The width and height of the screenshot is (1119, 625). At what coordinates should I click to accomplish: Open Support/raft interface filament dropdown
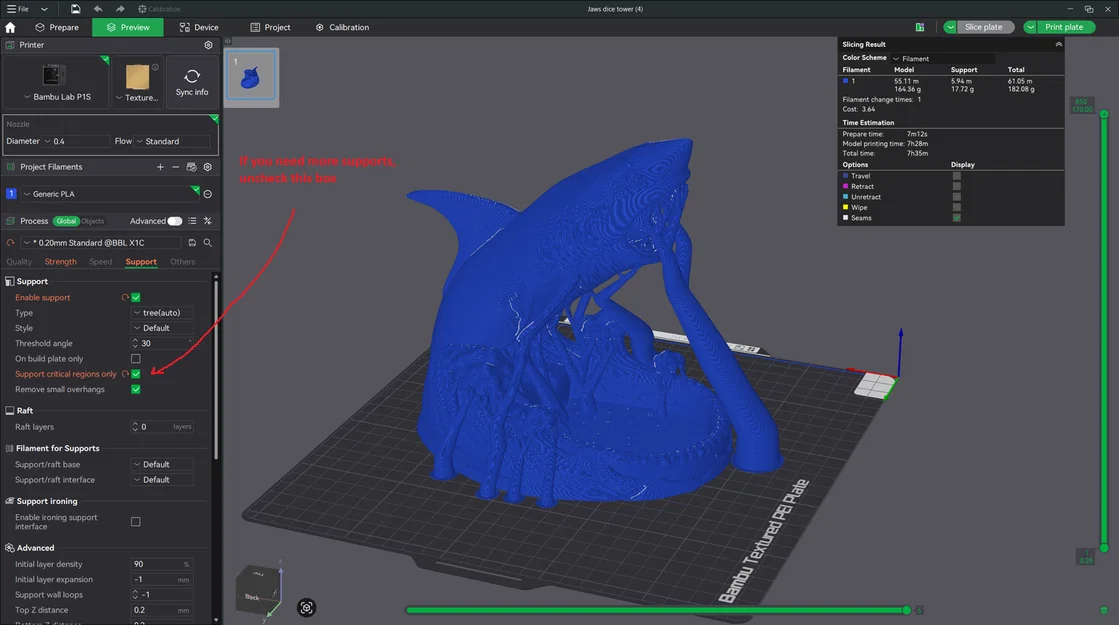click(162, 480)
